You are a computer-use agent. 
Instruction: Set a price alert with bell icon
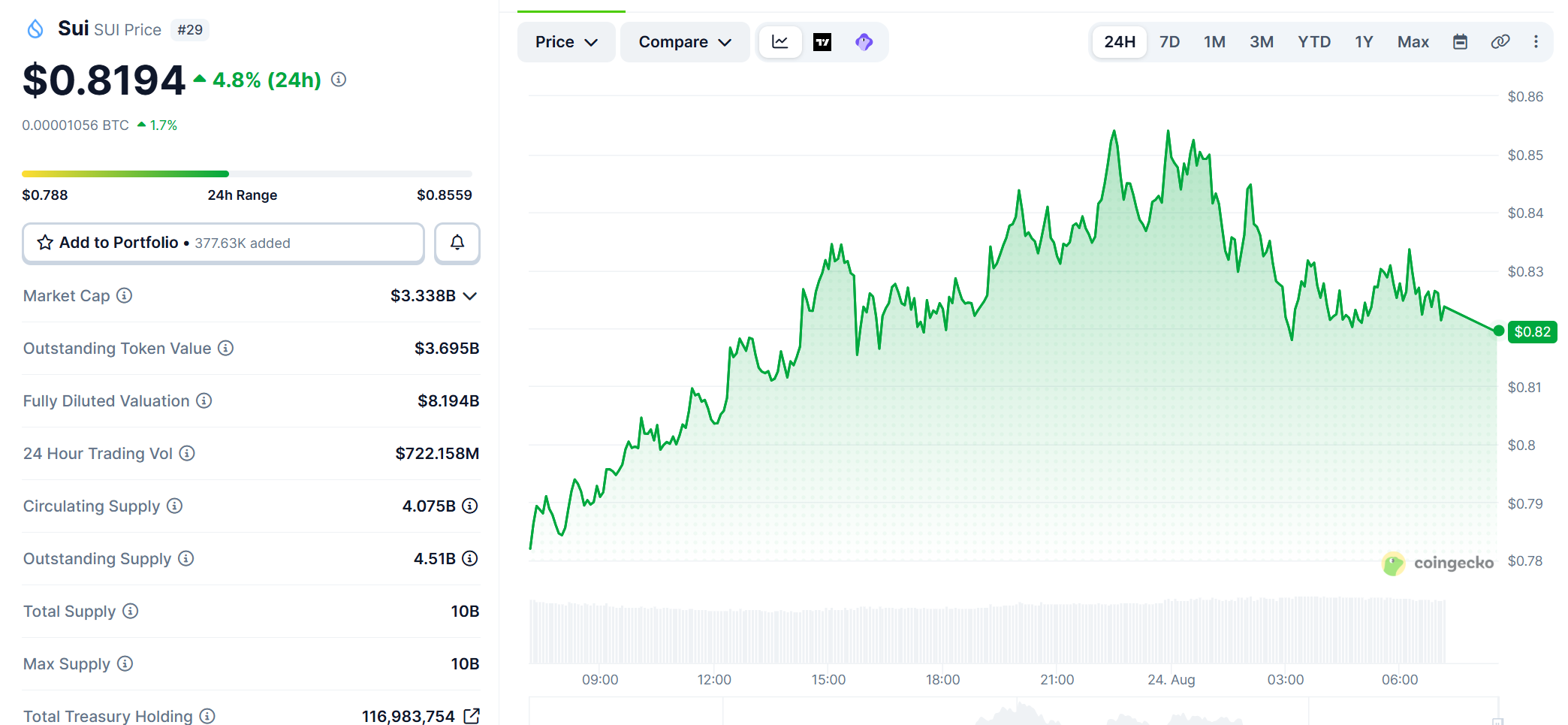(457, 243)
